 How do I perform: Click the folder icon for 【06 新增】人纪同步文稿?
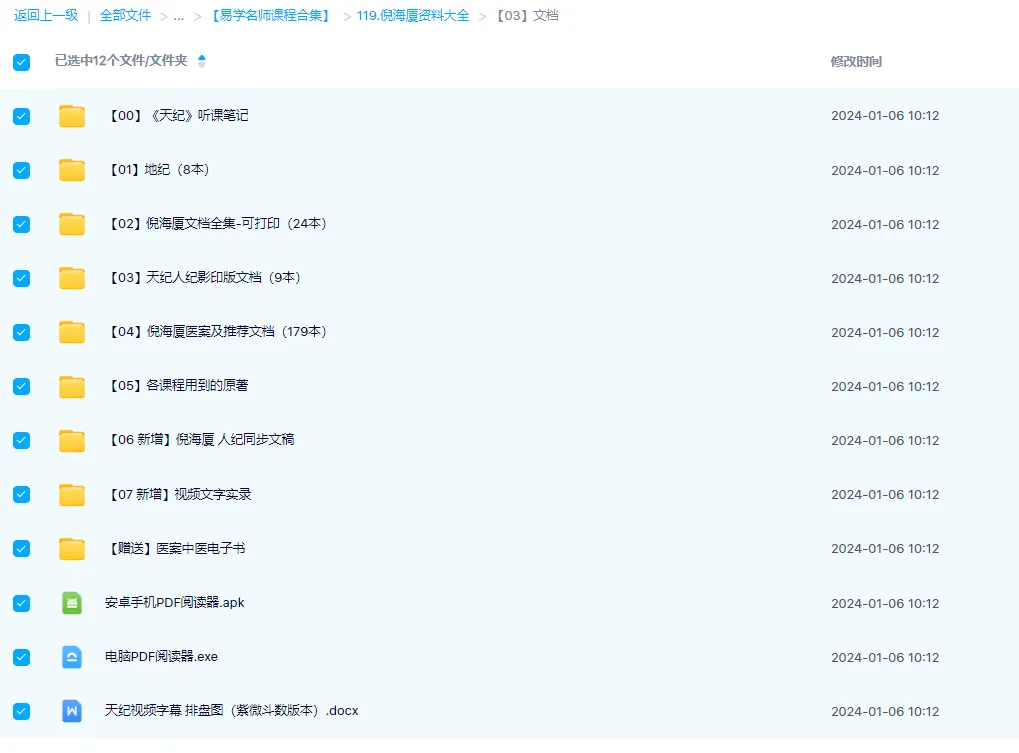tap(71, 440)
